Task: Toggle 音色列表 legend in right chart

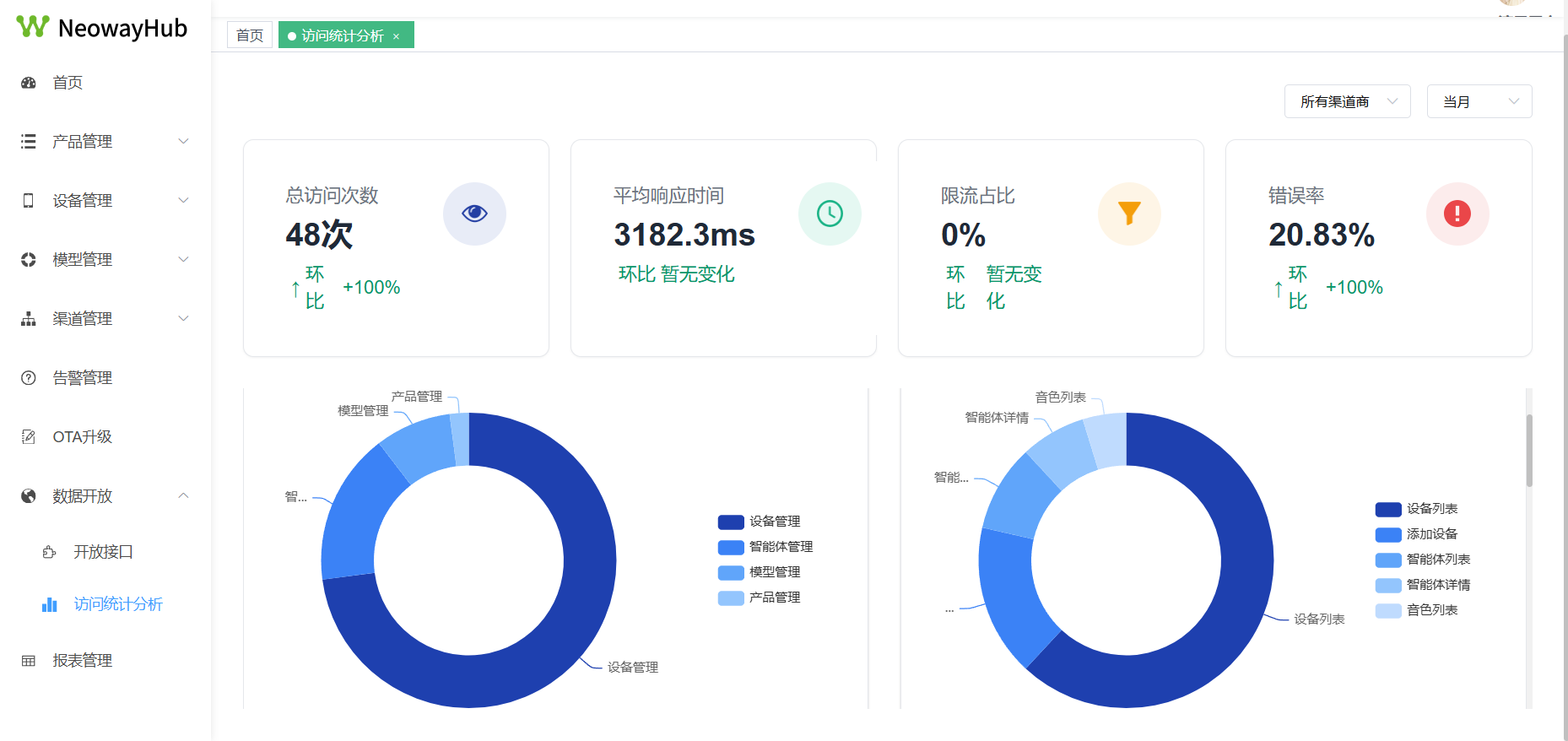Action: [1416, 610]
